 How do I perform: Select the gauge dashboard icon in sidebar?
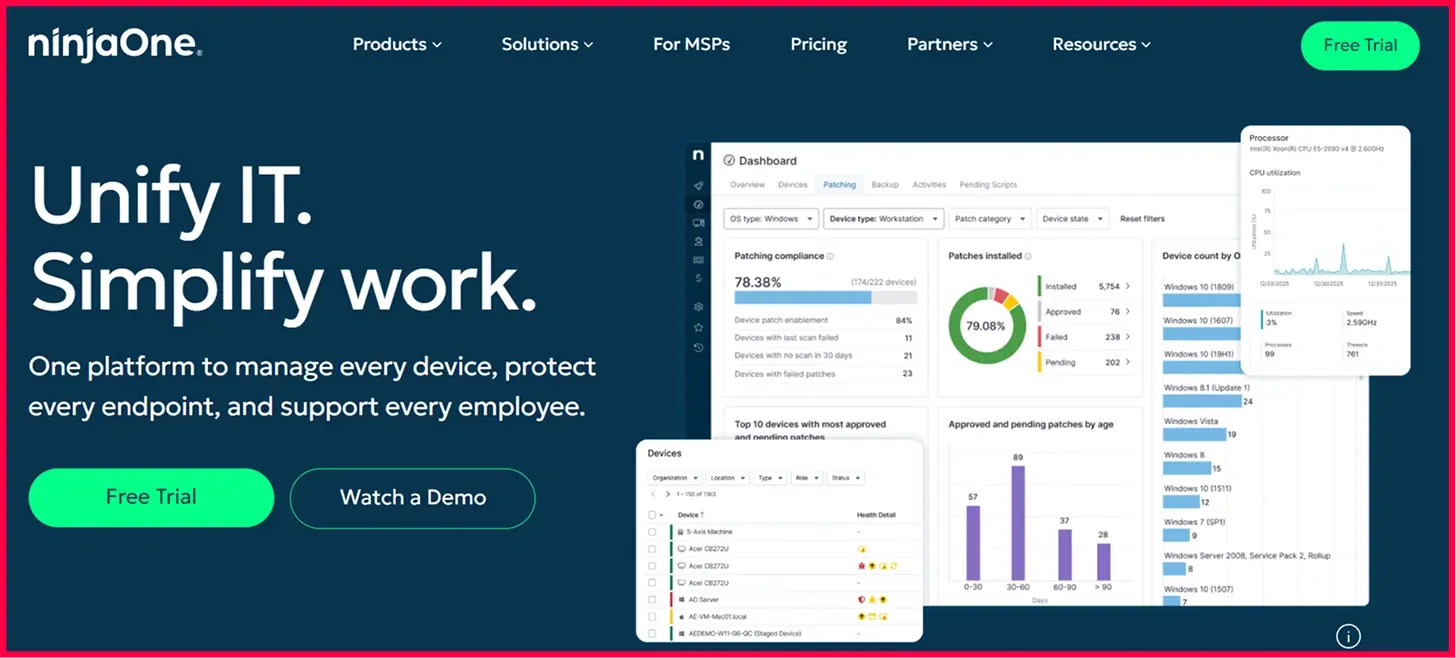point(698,204)
